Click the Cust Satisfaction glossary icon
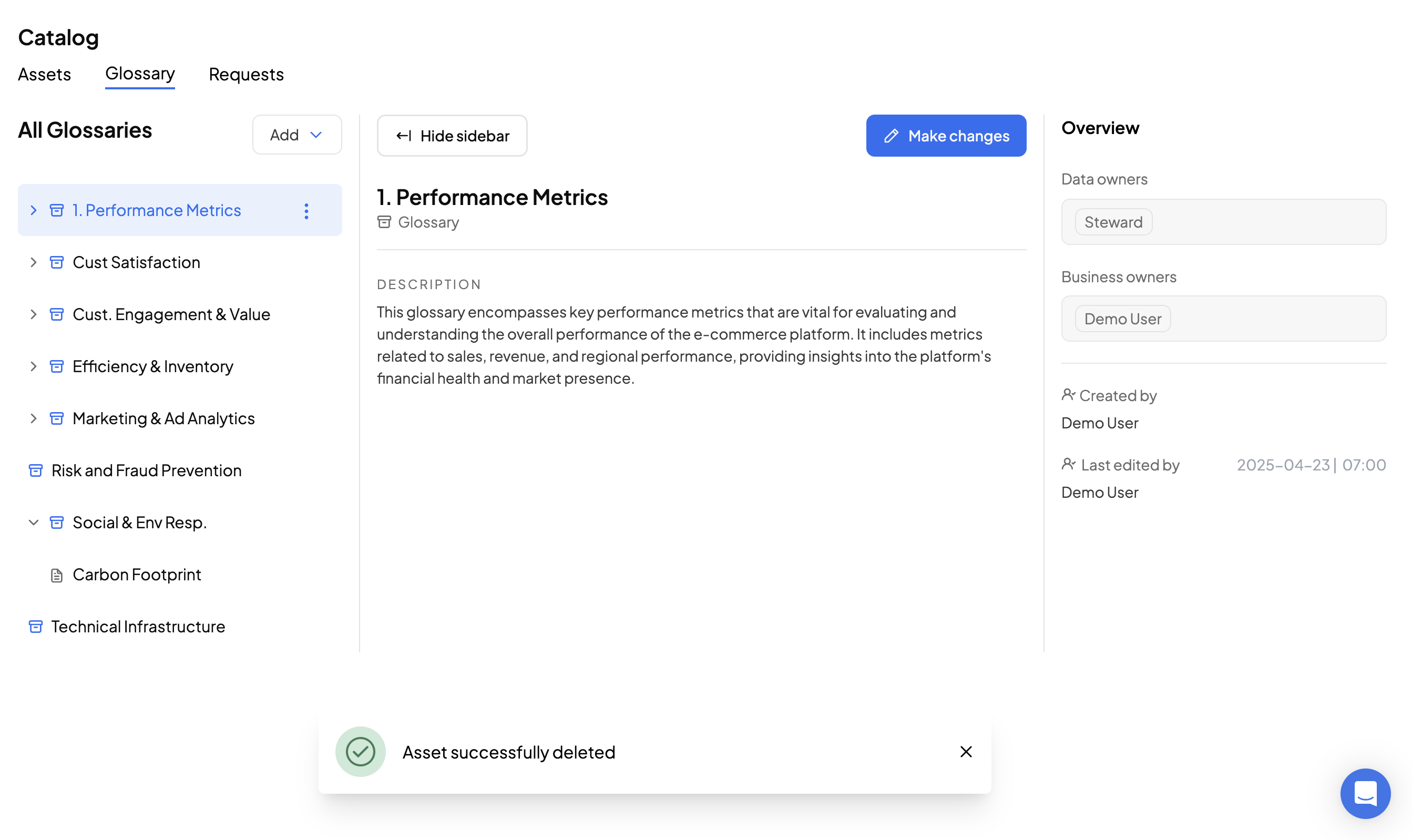This screenshot has height=840, width=1412. (x=57, y=263)
